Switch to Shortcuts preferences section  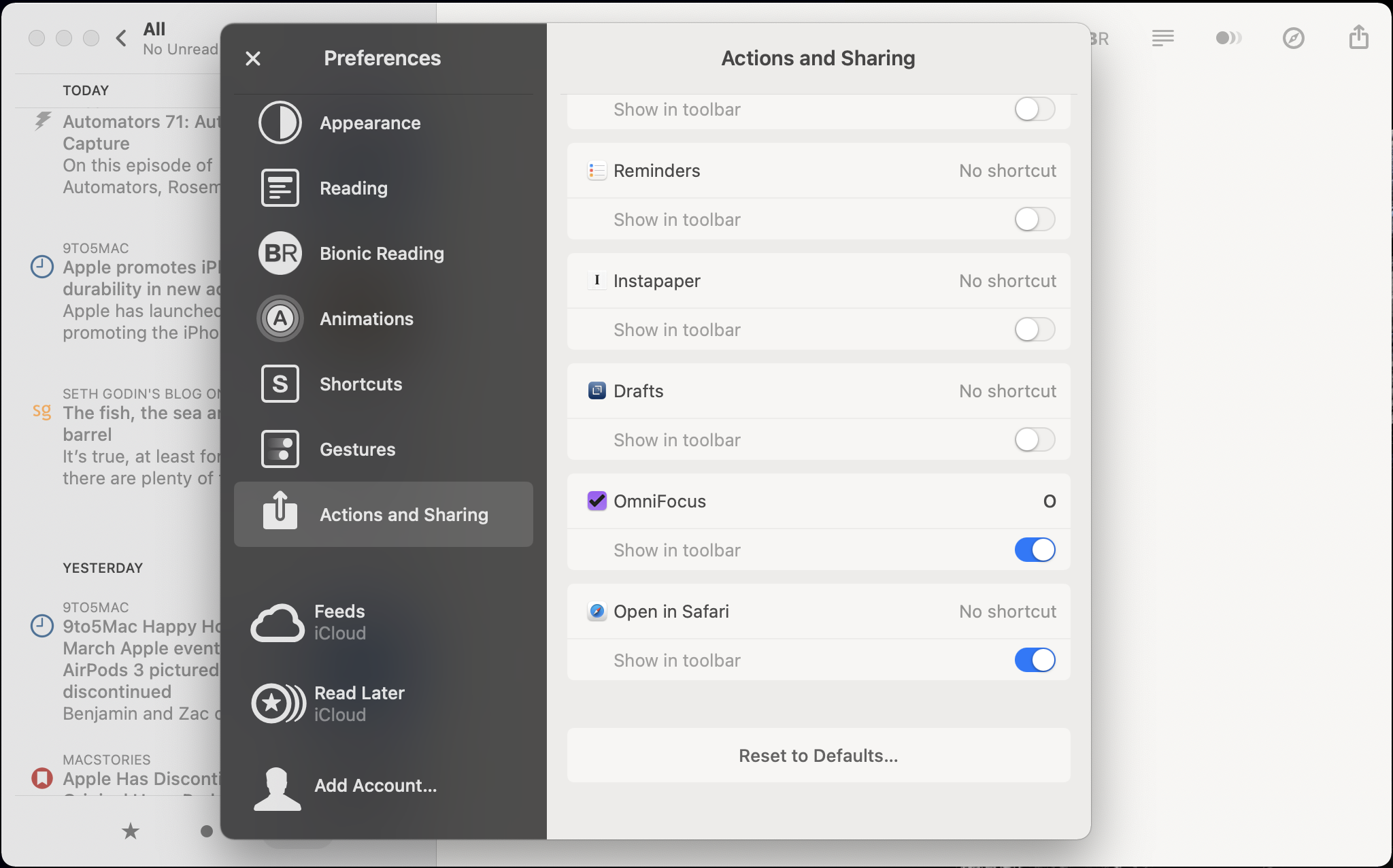(360, 384)
